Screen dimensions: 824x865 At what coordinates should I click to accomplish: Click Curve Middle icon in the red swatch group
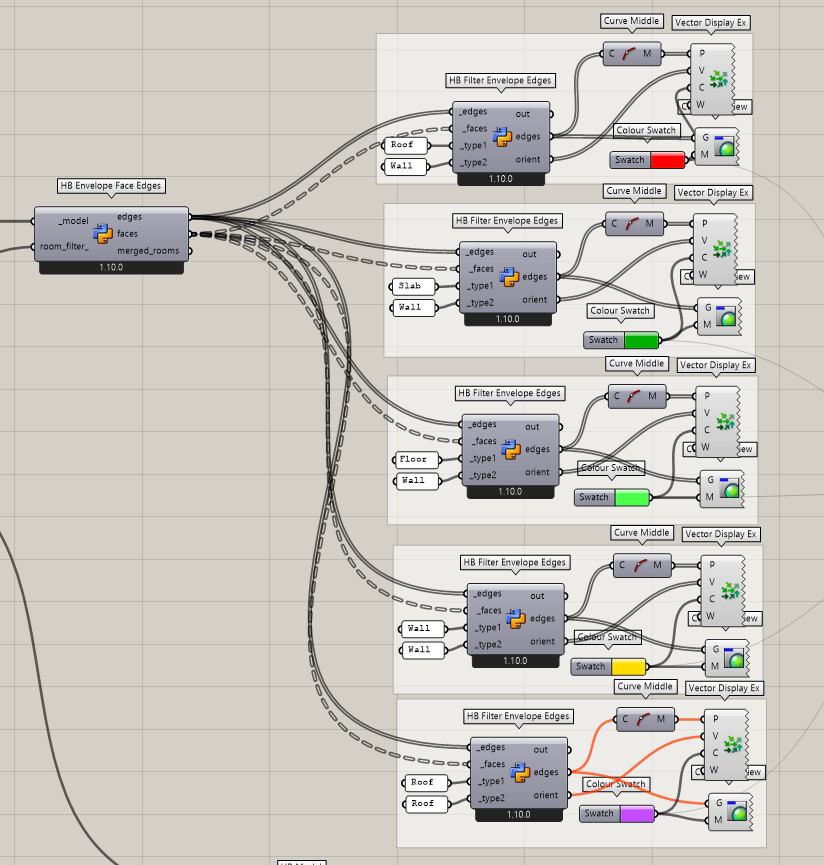(x=629, y=54)
